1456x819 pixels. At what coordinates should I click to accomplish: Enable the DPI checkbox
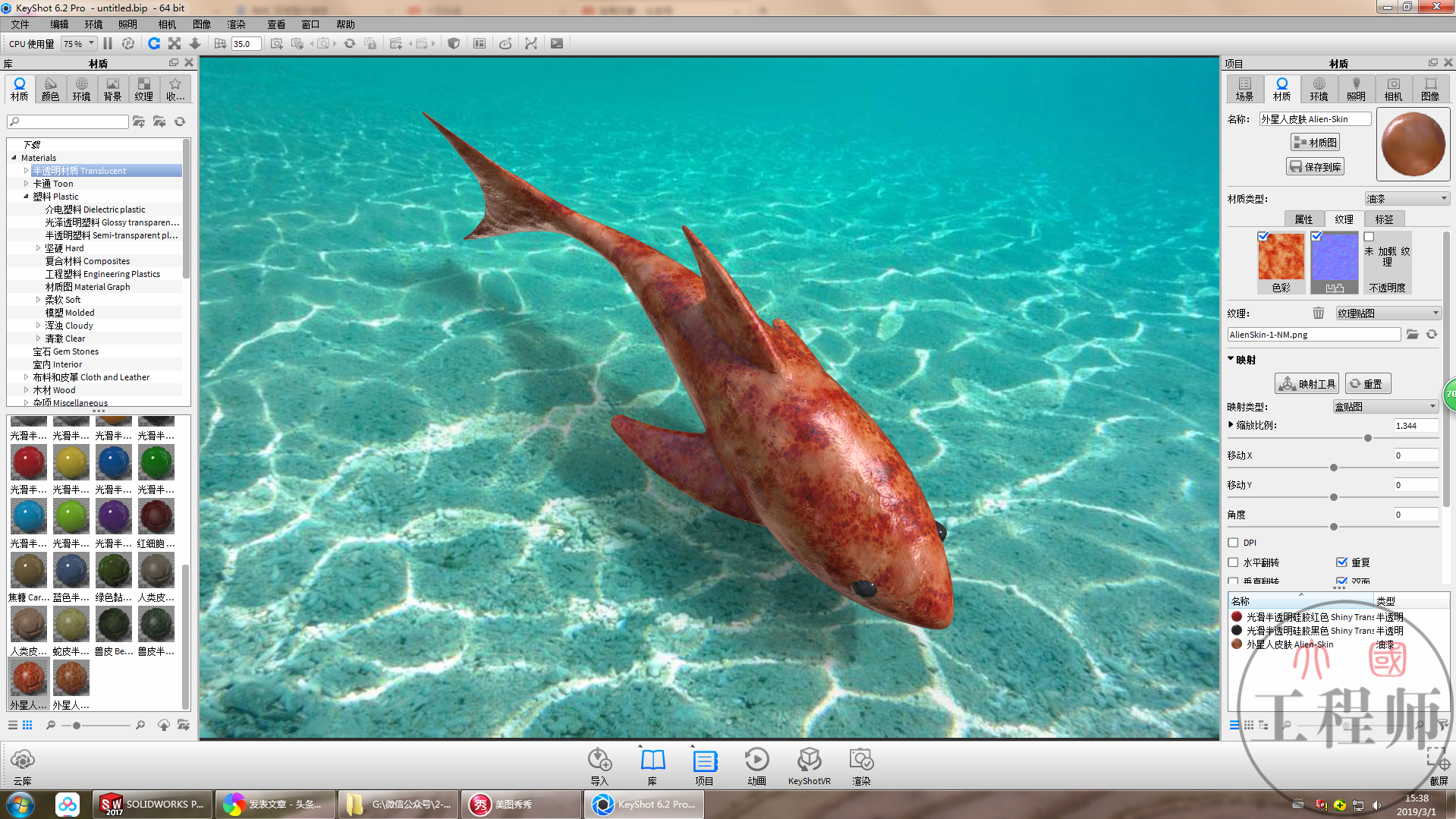1233,543
